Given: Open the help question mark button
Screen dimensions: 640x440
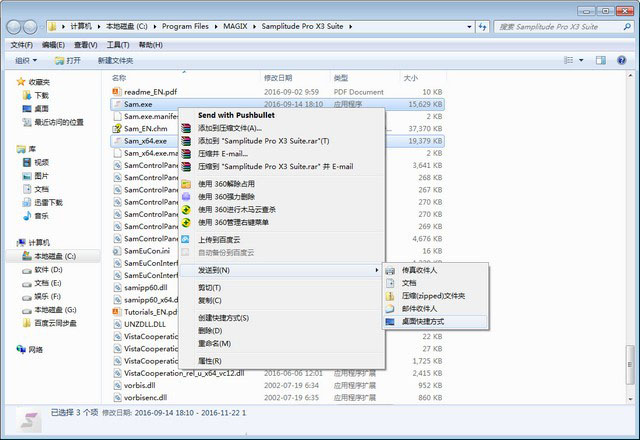Looking at the screenshot, I should [622, 60].
